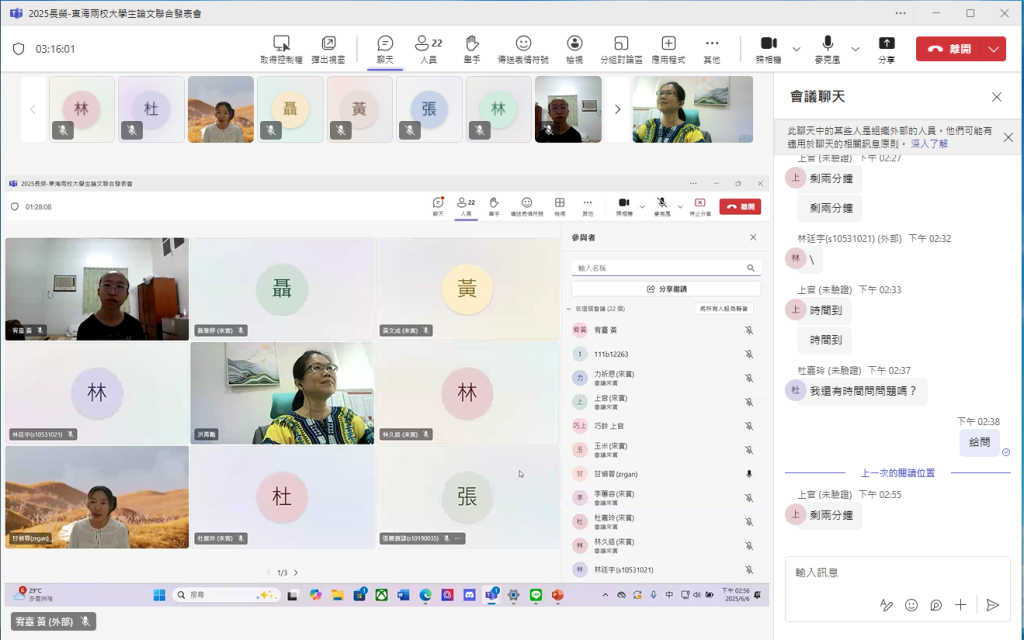Click the shield security icon beside timer
The height and width of the screenshot is (640, 1024).
point(18,49)
